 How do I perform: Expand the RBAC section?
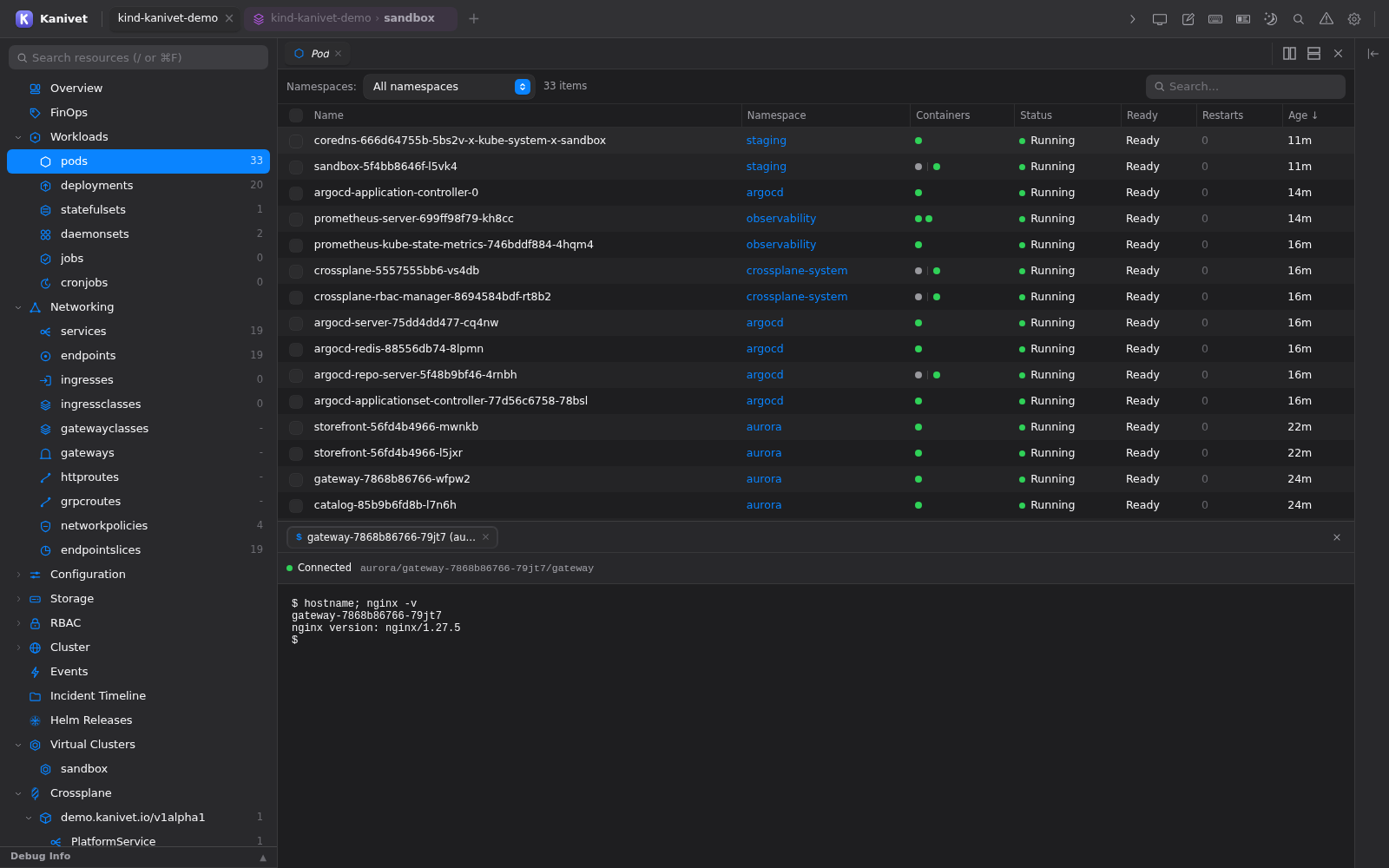tap(18, 623)
